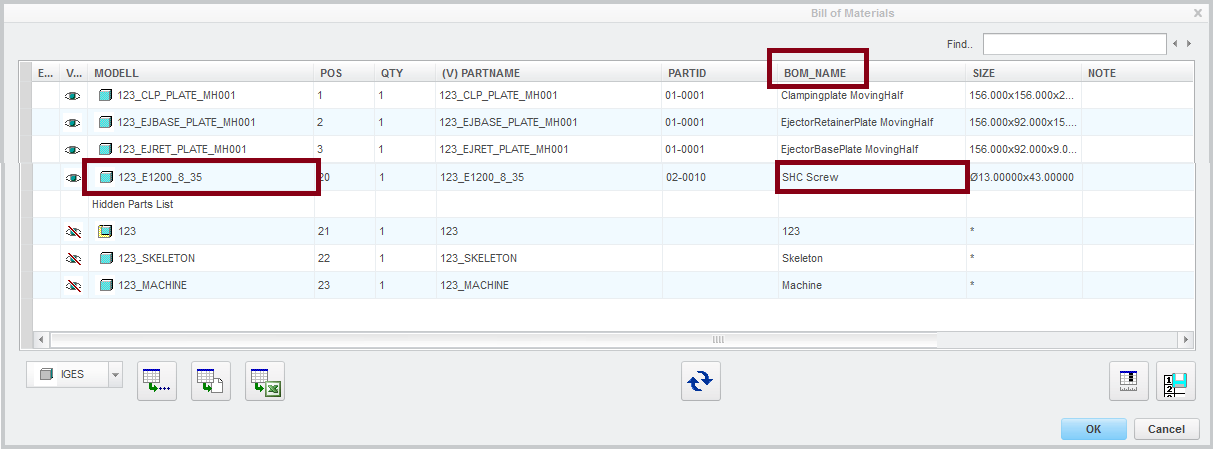
Task: Go to previous find result arrow
Action: coord(1176,44)
